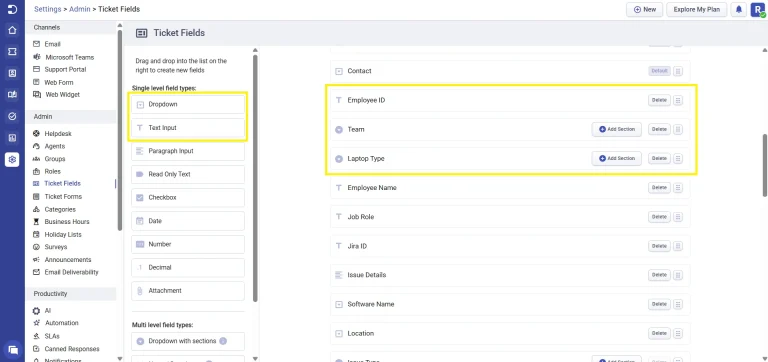Click the drag handle for Team field
The height and width of the screenshot is (362, 768).
pyautogui.click(x=678, y=129)
